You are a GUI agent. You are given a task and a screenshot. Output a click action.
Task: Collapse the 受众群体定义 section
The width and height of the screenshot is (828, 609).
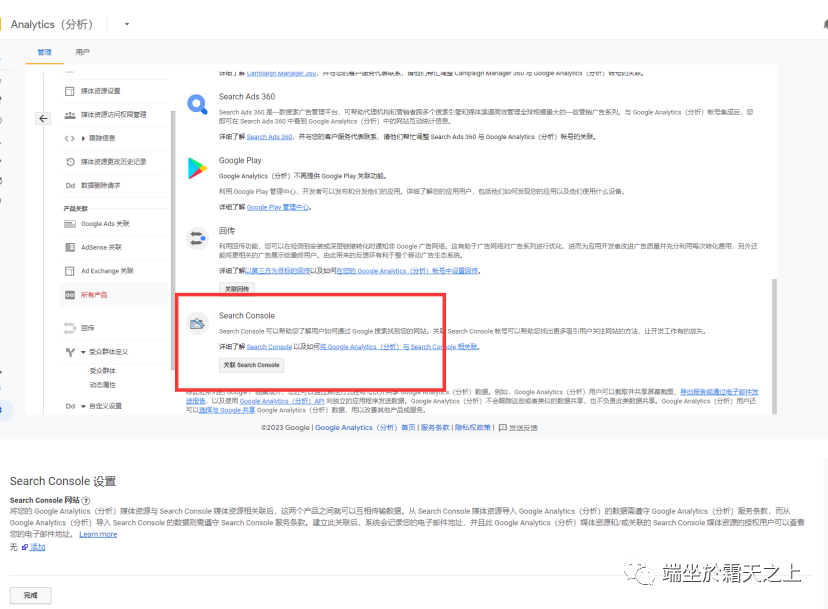[x=83, y=352]
